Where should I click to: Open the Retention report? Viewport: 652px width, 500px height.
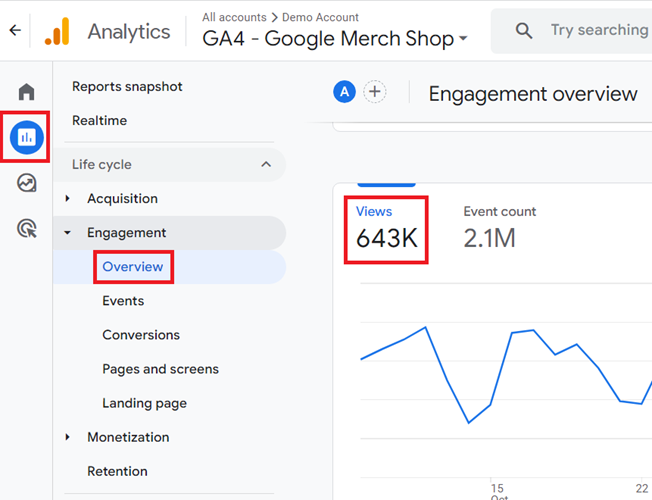(x=117, y=471)
